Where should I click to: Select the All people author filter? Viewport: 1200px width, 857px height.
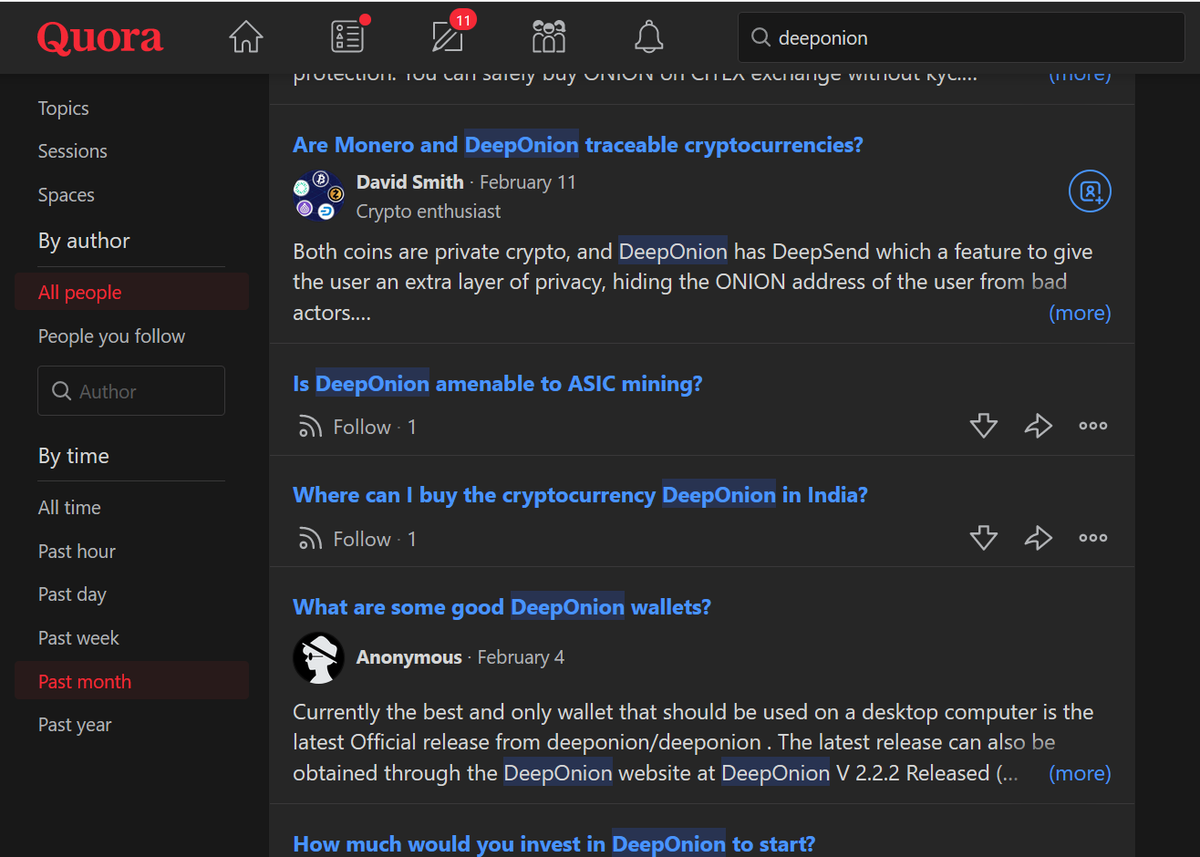pos(131,292)
